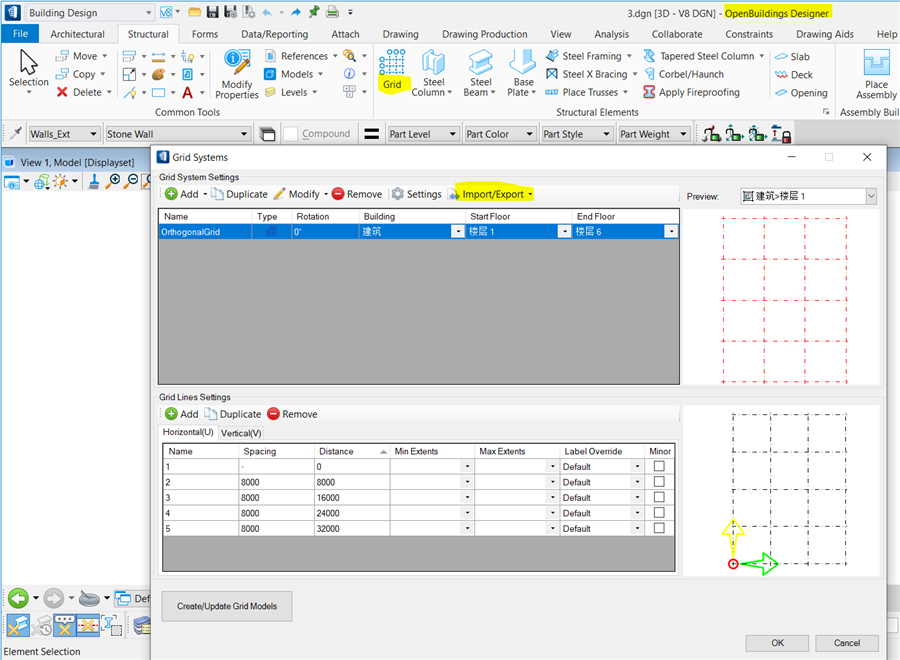Toggle the Compound checkbox
Image resolution: width=900 pixels, height=660 pixels.
(x=290, y=134)
